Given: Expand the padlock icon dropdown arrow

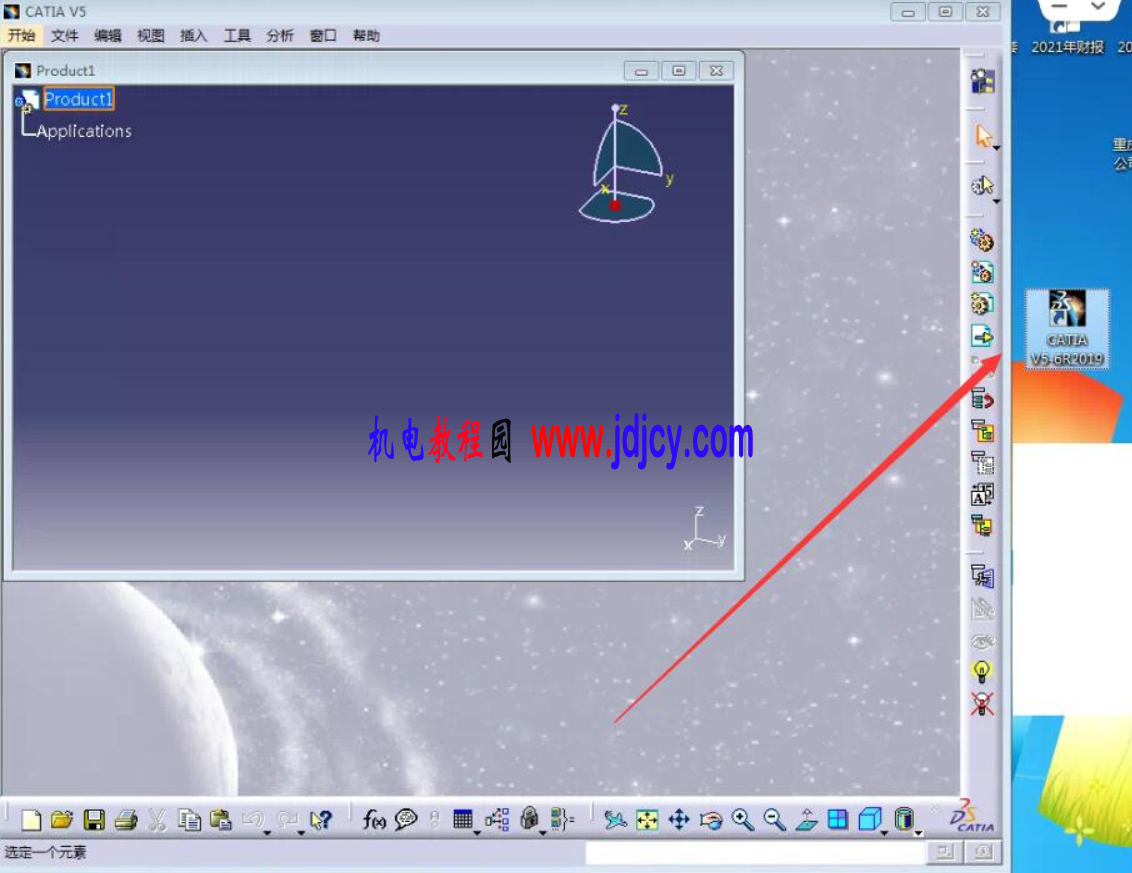Looking at the screenshot, I should [x=543, y=833].
